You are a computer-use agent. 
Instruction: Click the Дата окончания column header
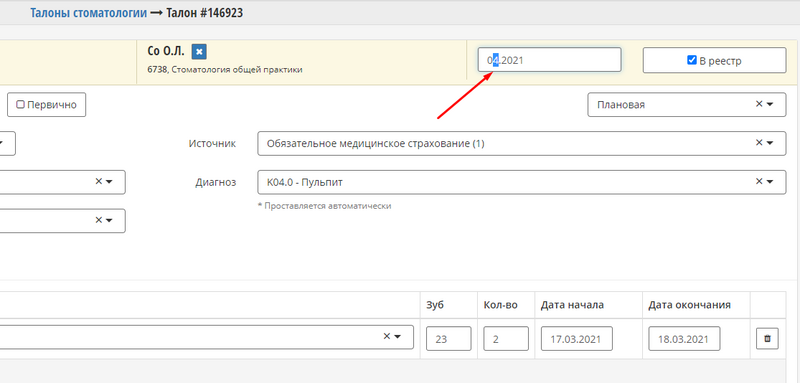689,305
